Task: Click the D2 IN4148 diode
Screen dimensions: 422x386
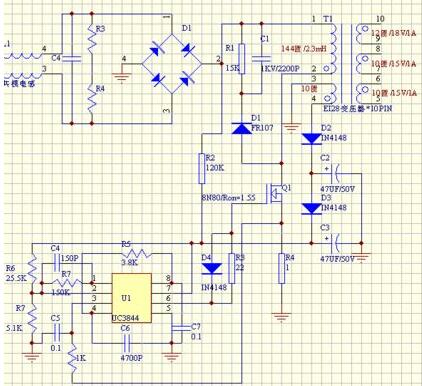Action: [311, 139]
